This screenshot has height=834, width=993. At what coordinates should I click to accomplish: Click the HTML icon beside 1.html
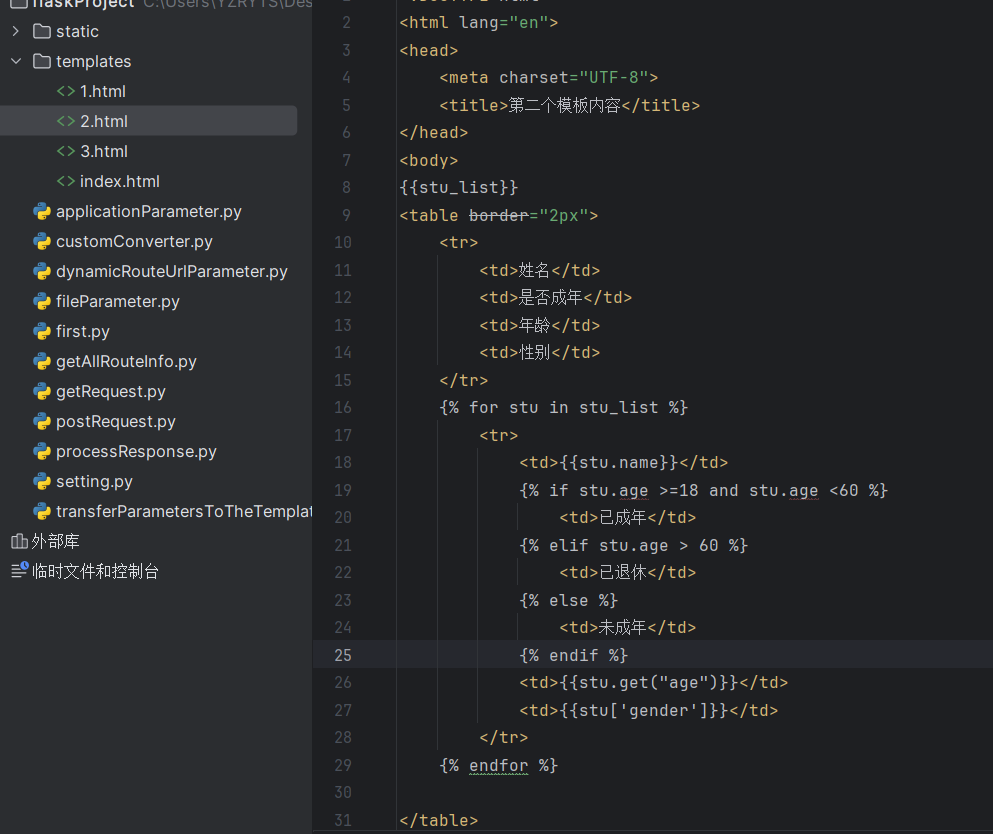pyautogui.click(x=66, y=91)
